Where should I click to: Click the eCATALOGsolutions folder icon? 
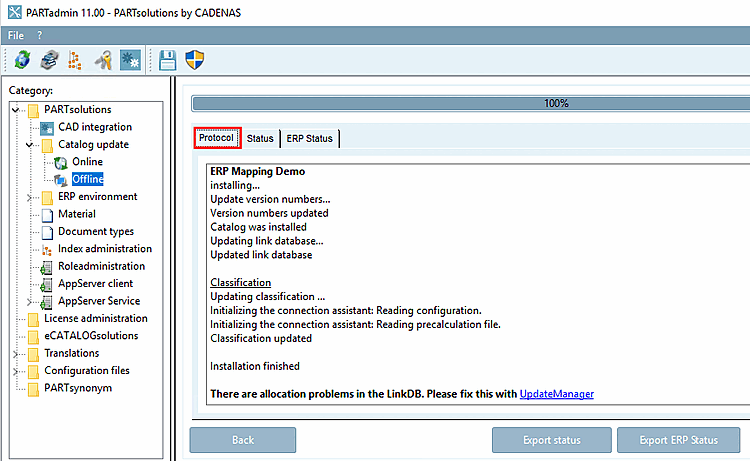(33, 337)
